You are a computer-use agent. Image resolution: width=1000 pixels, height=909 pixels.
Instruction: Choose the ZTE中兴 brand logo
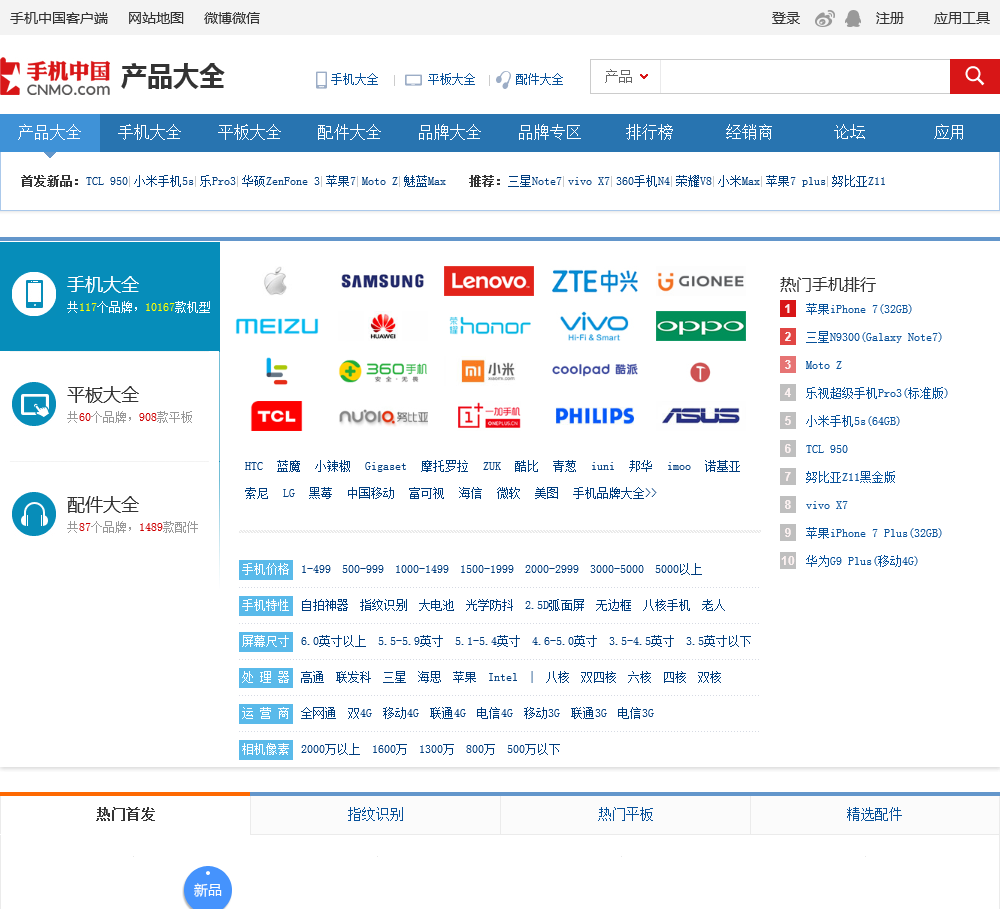594,281
